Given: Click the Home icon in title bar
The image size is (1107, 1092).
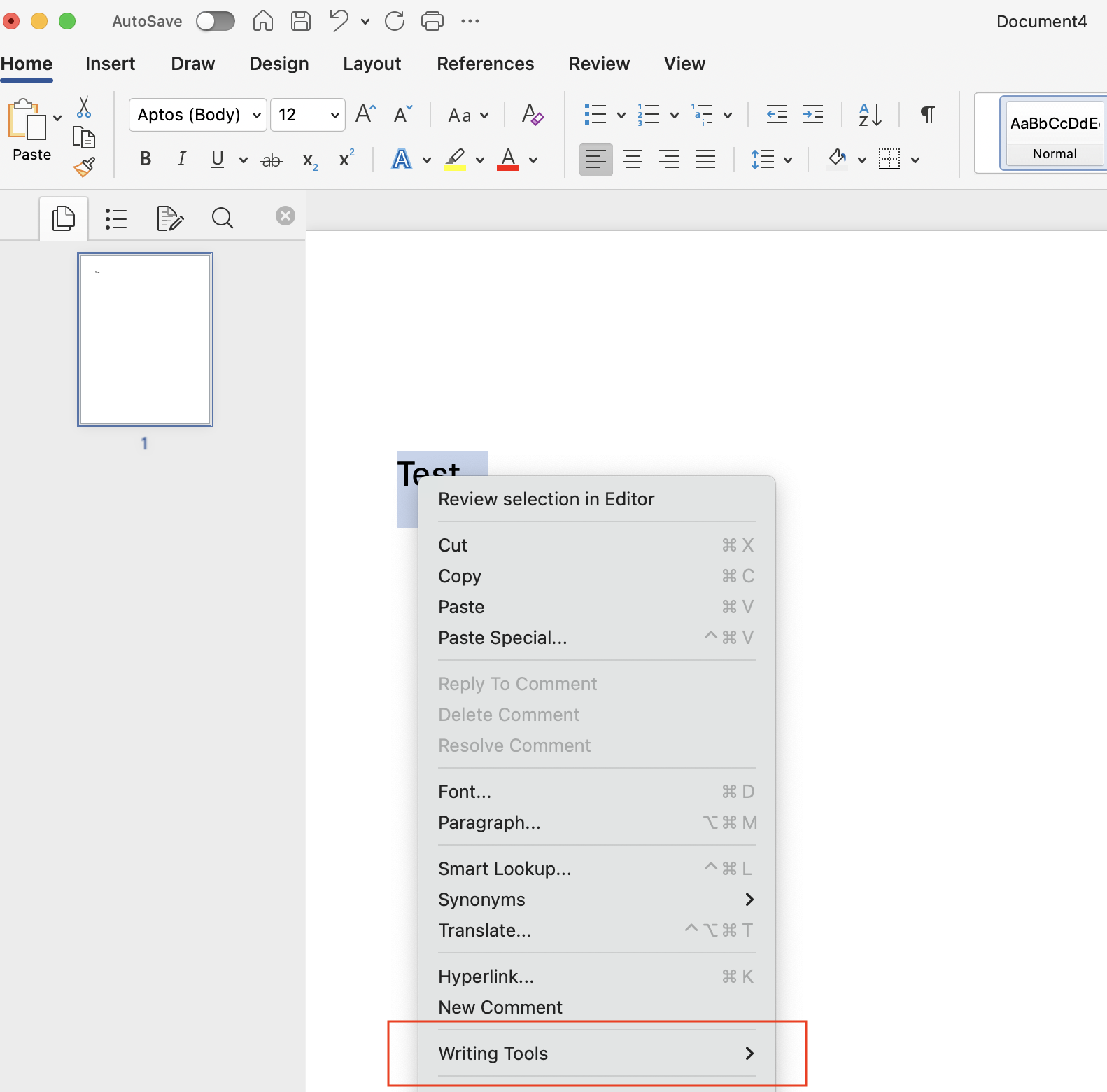Looking at the screenshot, I should pyautogui.click(x=263, y=21).
